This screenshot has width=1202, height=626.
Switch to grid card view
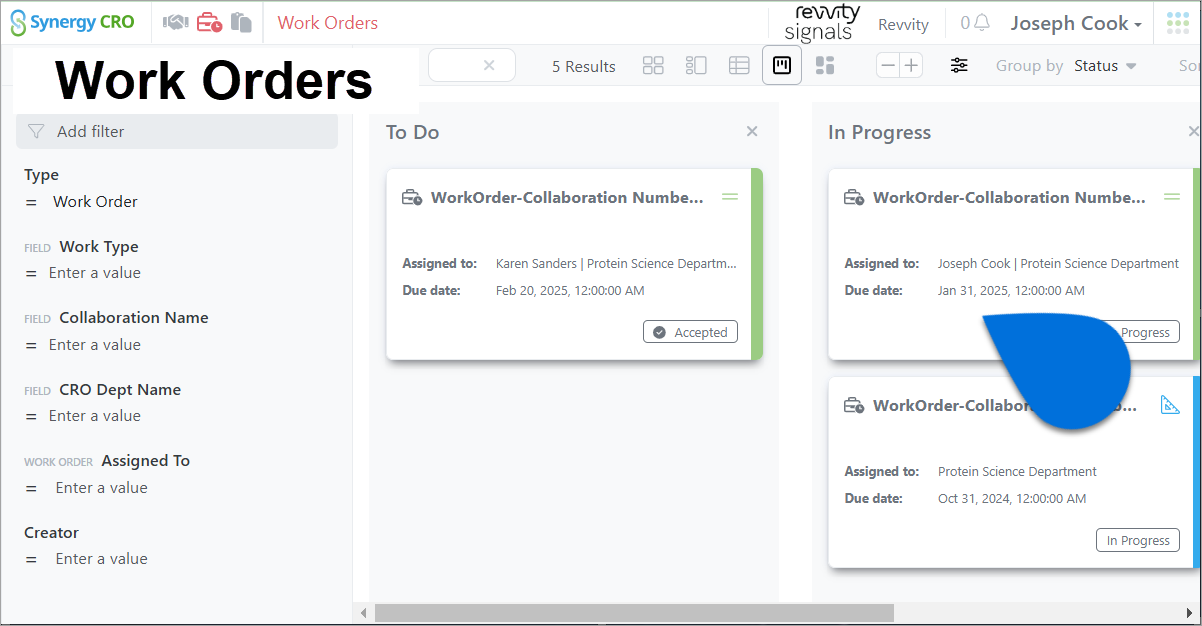tap(653, 66)
